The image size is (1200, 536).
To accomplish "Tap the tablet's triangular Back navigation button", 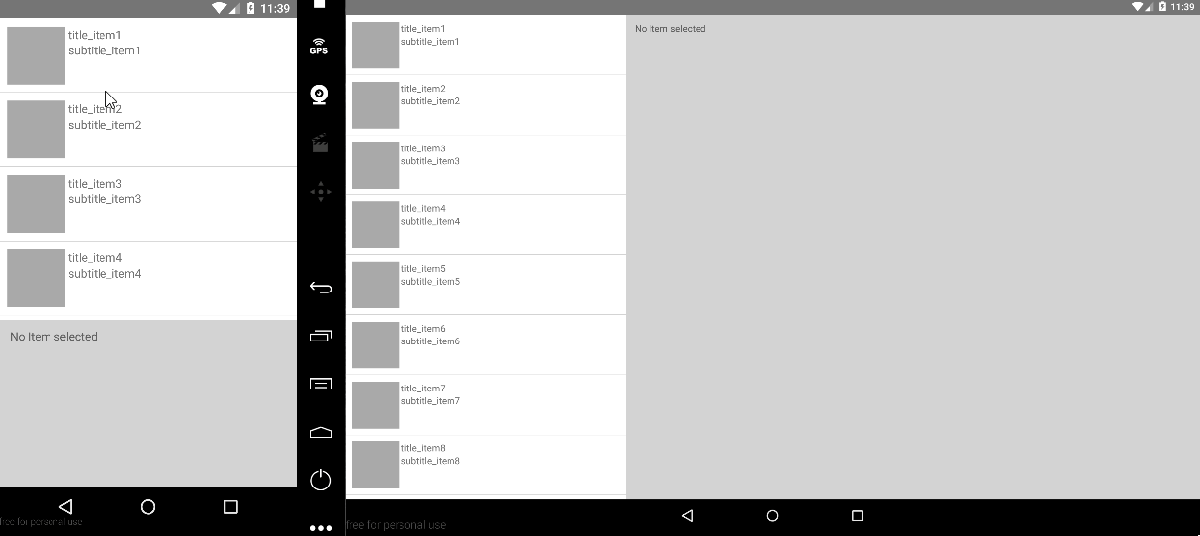I will coord(687,516).
